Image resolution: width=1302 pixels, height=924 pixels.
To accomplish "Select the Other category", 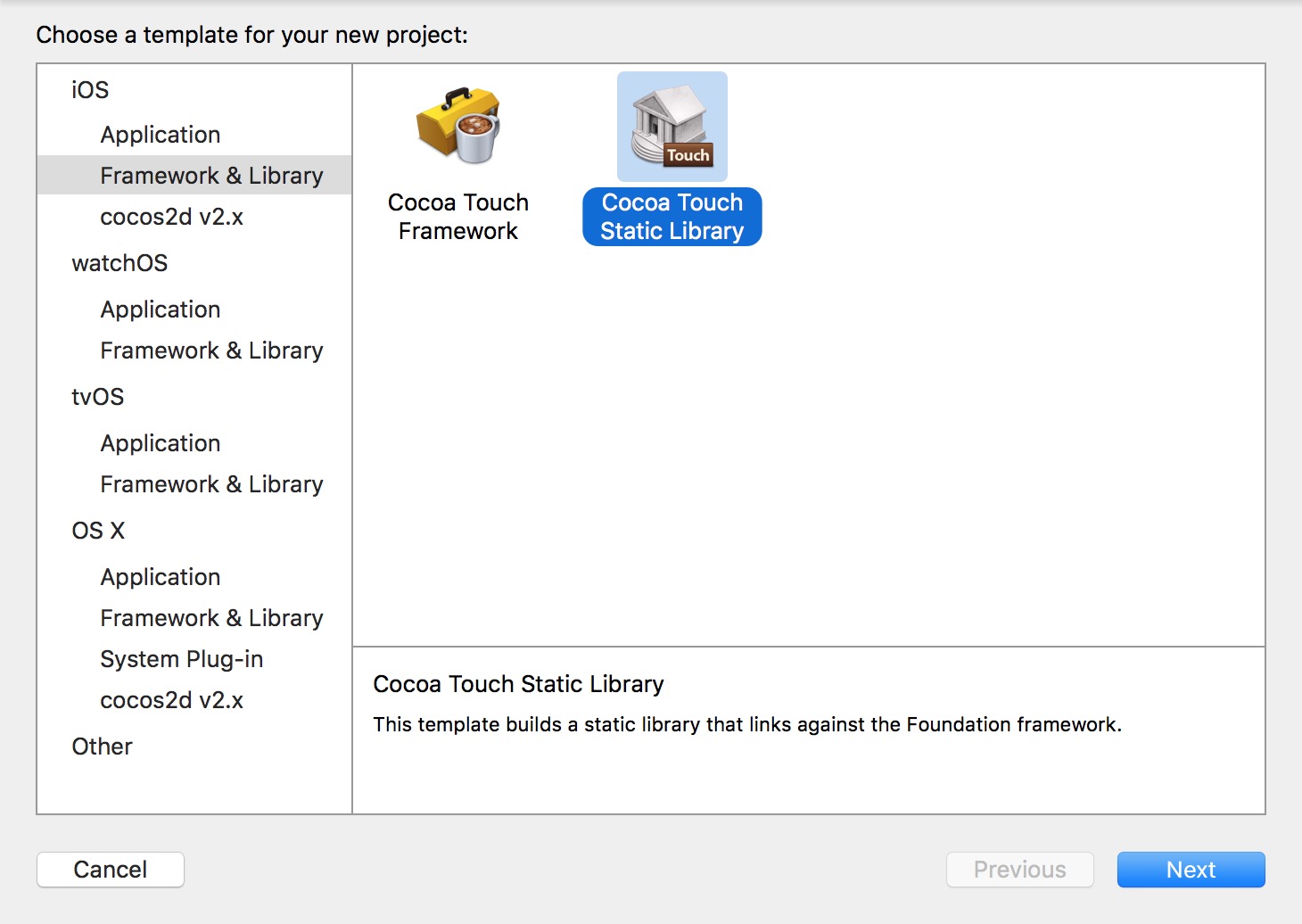I will coord(103,747).
